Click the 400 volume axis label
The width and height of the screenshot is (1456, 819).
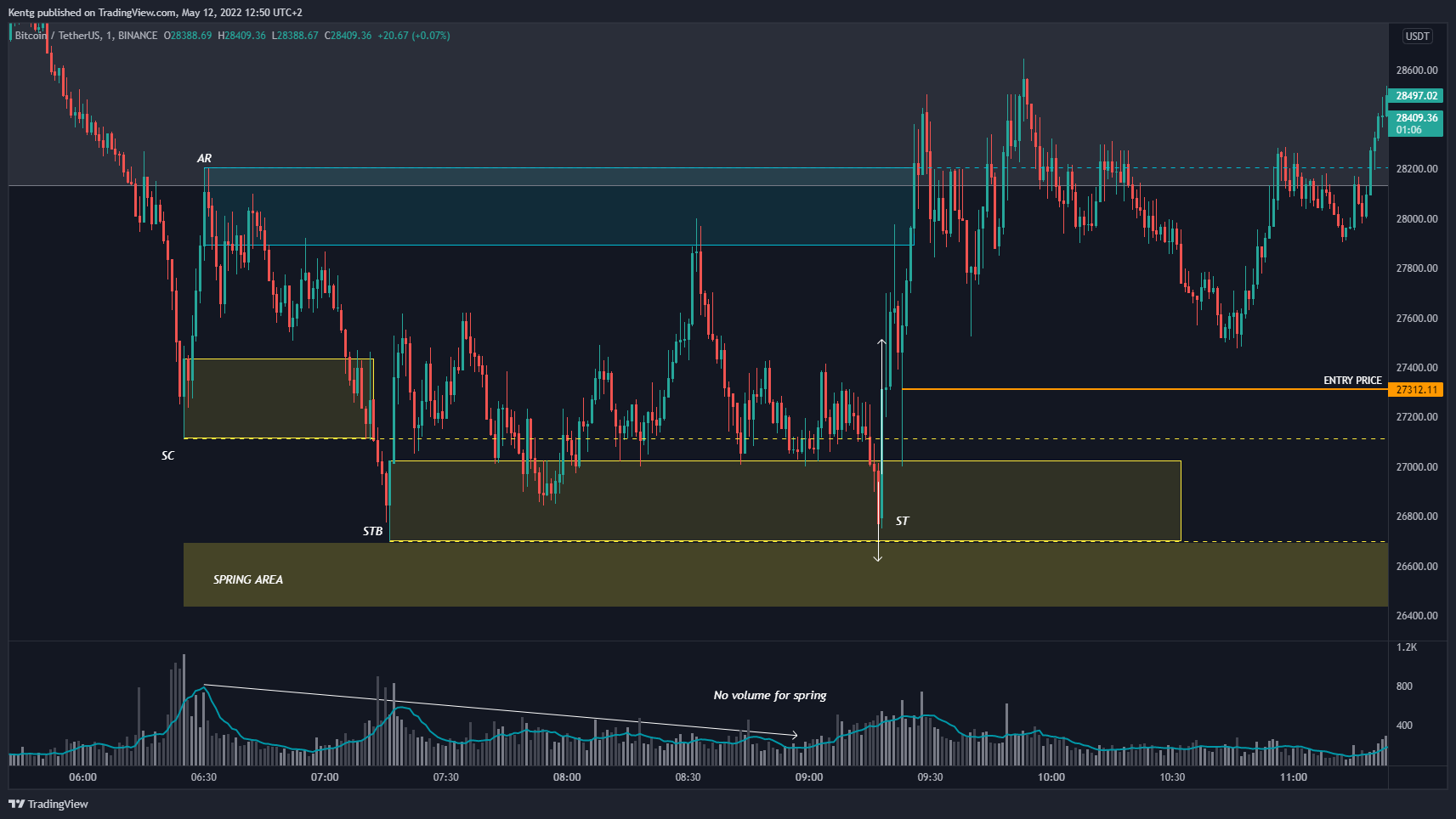pyautogui.click(x=1404, y=726)
